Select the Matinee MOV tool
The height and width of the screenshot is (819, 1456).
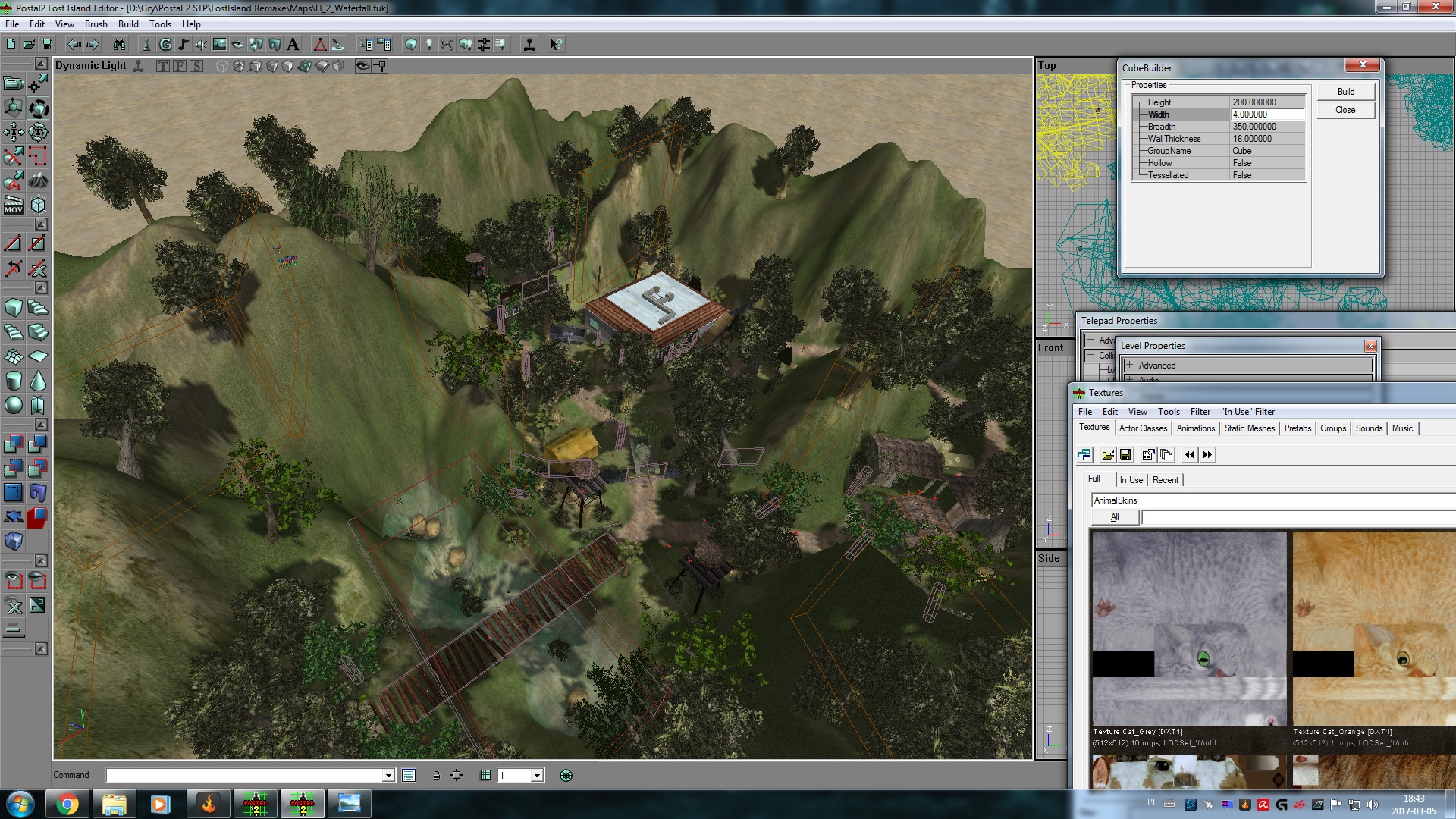(x=14, y=205)
